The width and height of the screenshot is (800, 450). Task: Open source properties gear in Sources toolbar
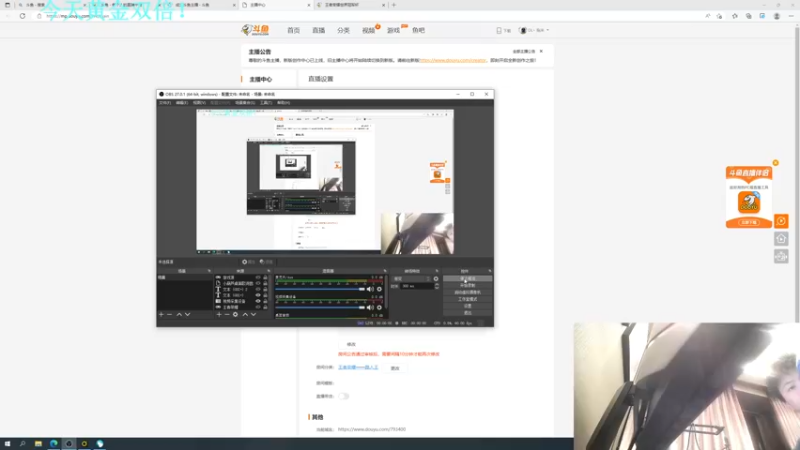[235, 315]
